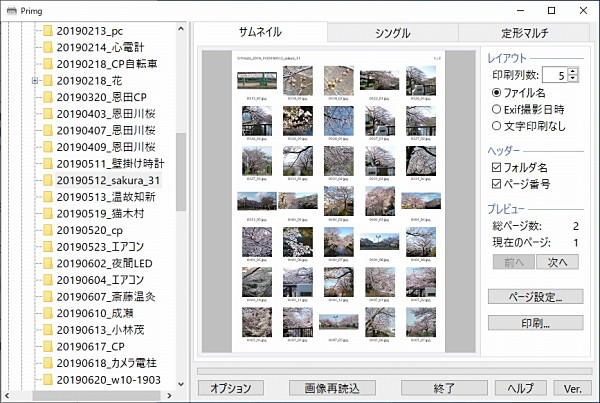Click folder icon beside 20190602_夜間LED
Image resolution: width=600 pixels, height=403 pixels.
(48, 263)
